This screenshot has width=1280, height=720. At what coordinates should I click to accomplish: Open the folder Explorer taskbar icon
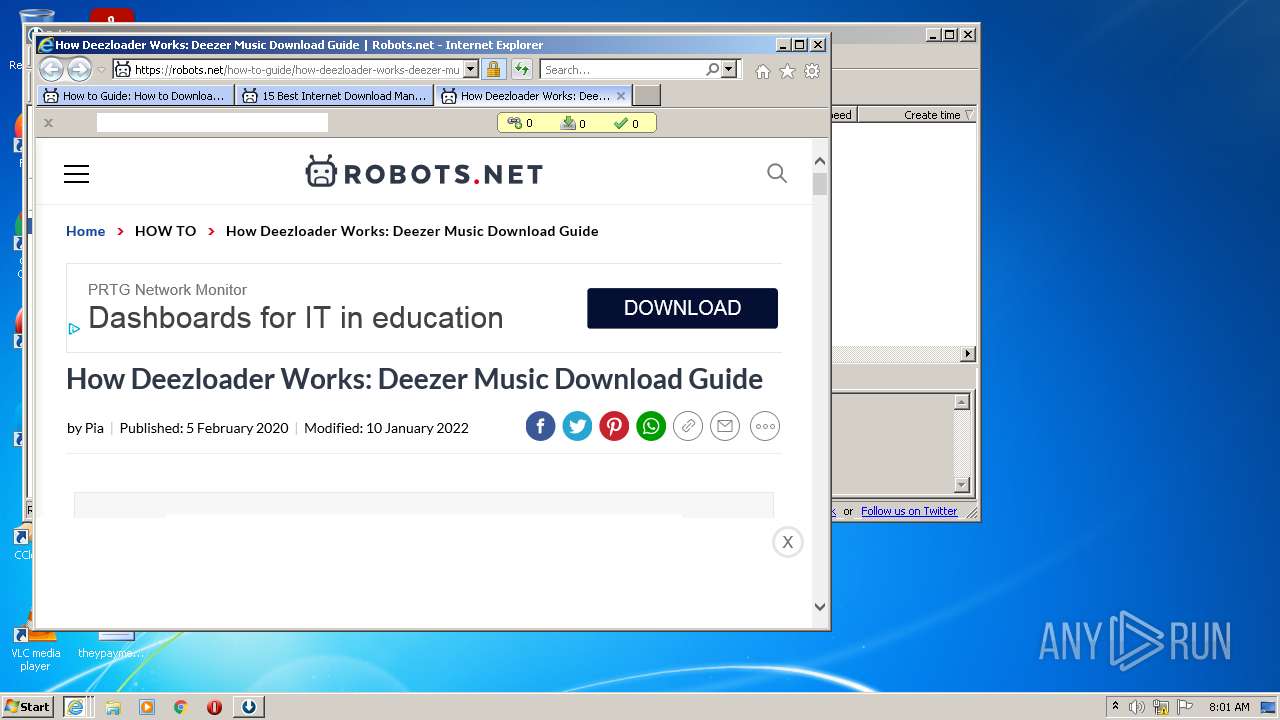pos(113,707)
